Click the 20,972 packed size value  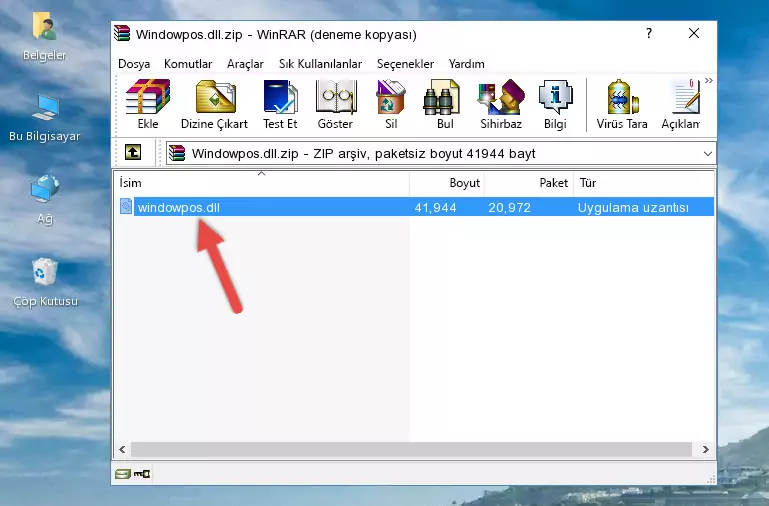coord(509,207)
